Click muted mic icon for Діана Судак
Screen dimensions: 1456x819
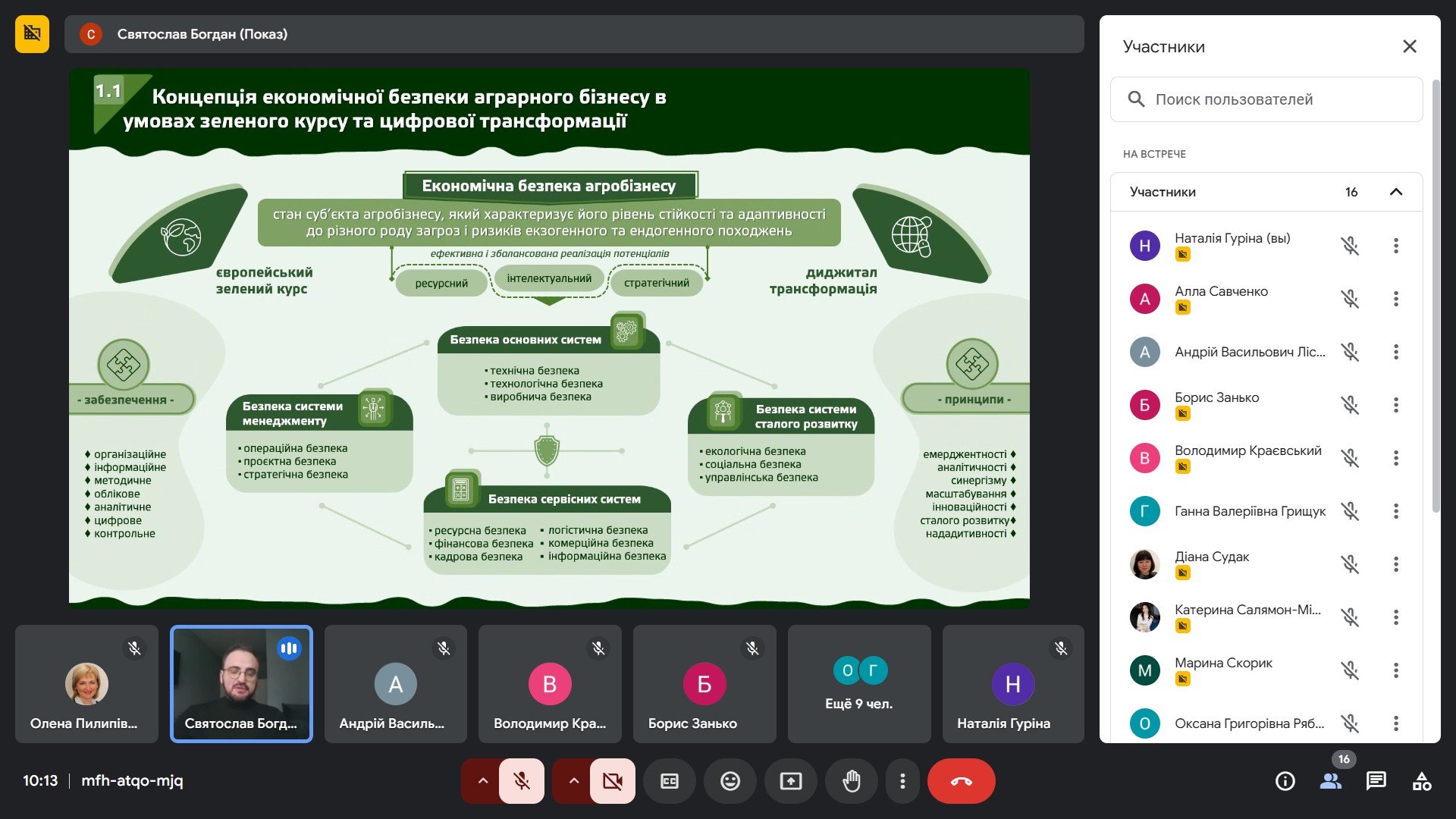pos(1350,564)
